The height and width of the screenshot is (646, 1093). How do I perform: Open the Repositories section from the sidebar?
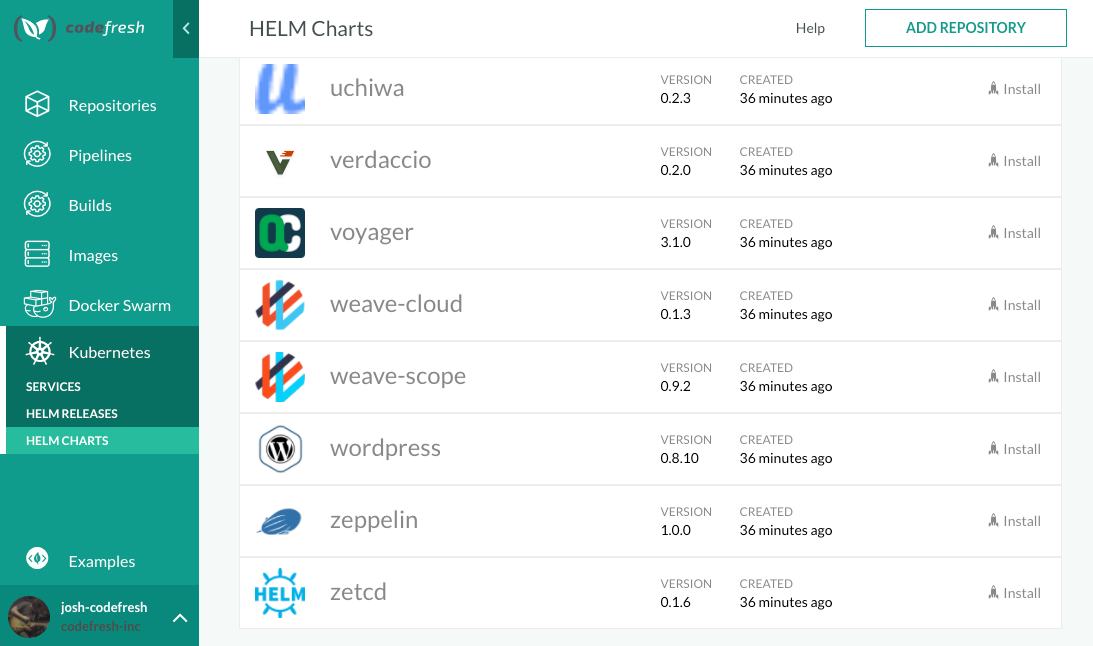point(38,105)
